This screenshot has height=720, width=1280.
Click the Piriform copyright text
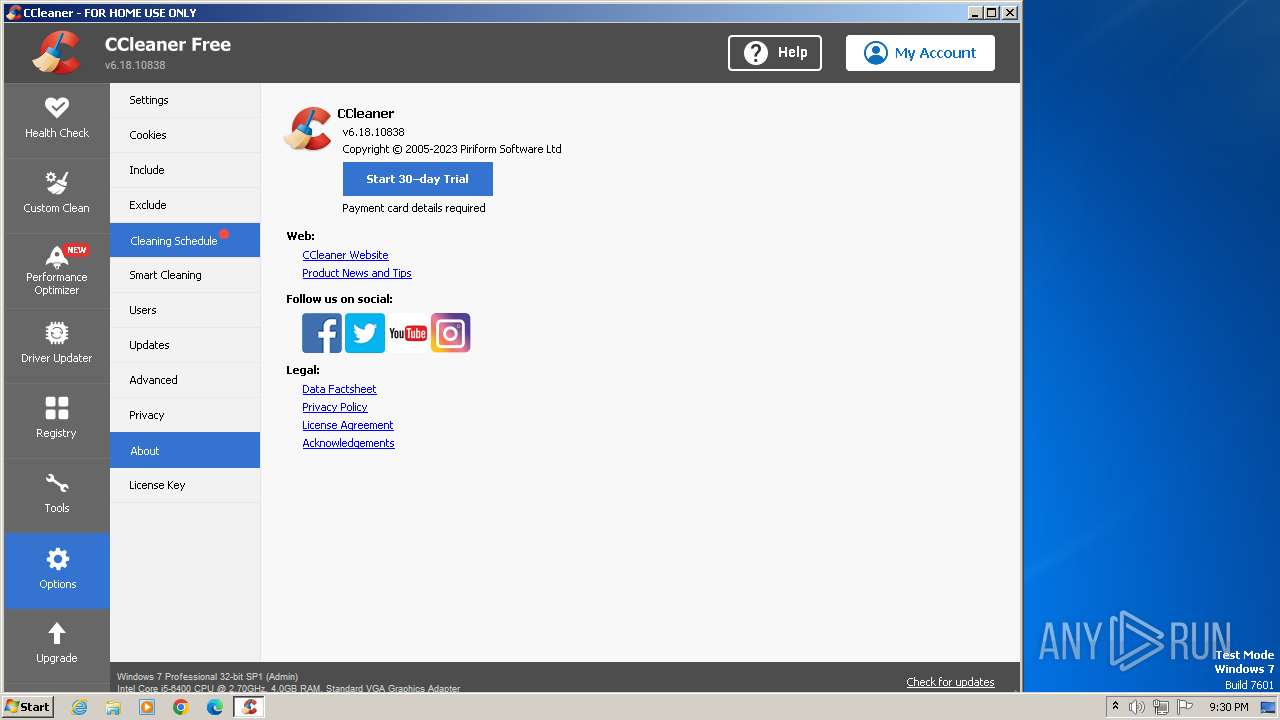452,149
